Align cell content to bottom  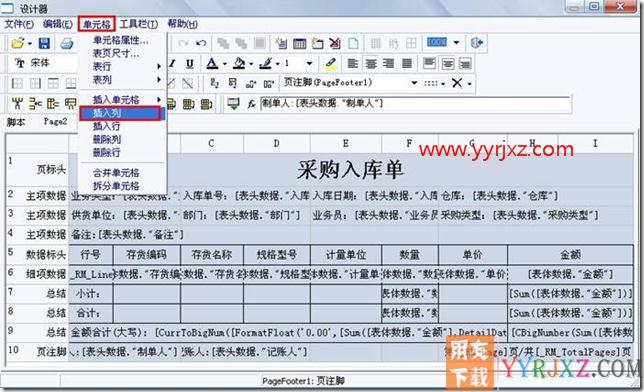(465, 63)
